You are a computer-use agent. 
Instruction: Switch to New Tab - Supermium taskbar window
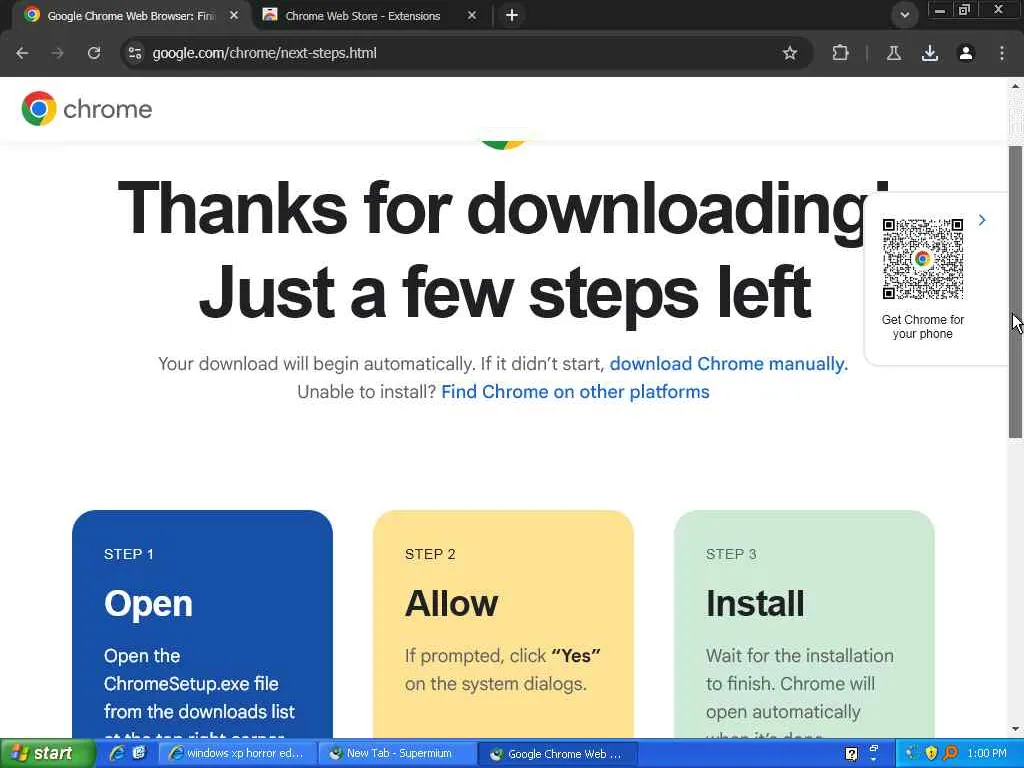tap(397, 754)
